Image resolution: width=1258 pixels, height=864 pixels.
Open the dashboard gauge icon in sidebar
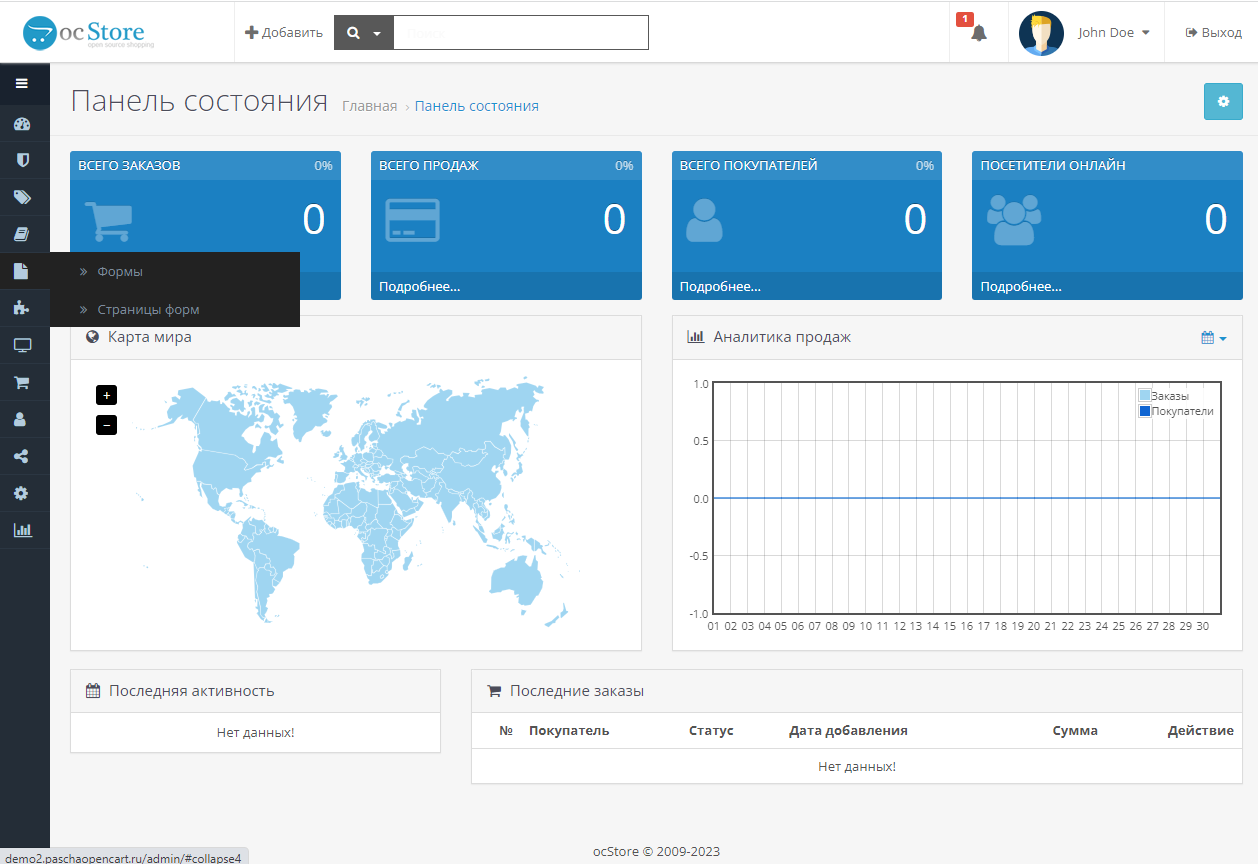[x=22, y=124]
